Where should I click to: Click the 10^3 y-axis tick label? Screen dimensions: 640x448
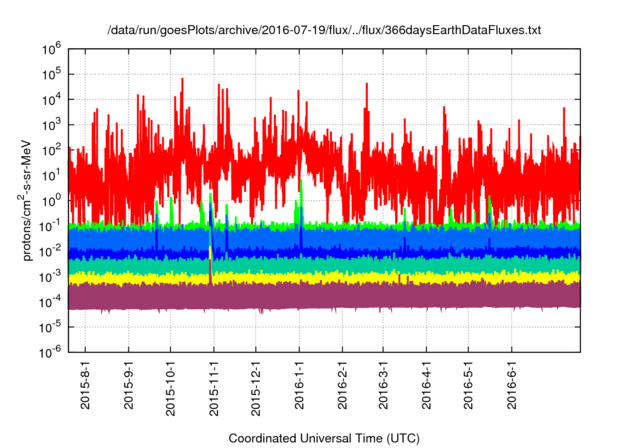pos(51,125)
